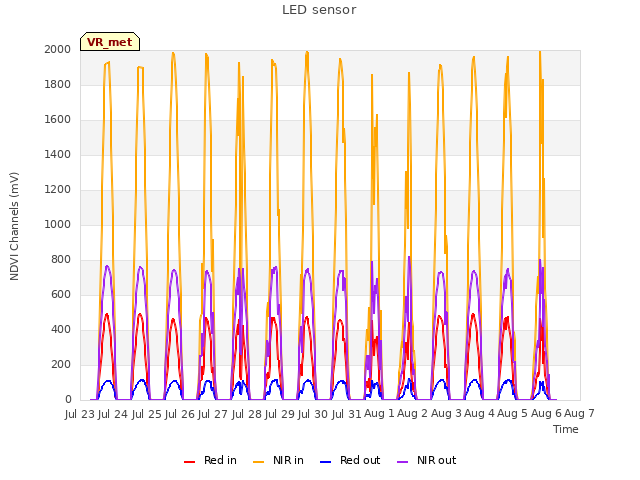
Task: Click the 1800 y-axis tick label
Action: (x=58, y=84)
